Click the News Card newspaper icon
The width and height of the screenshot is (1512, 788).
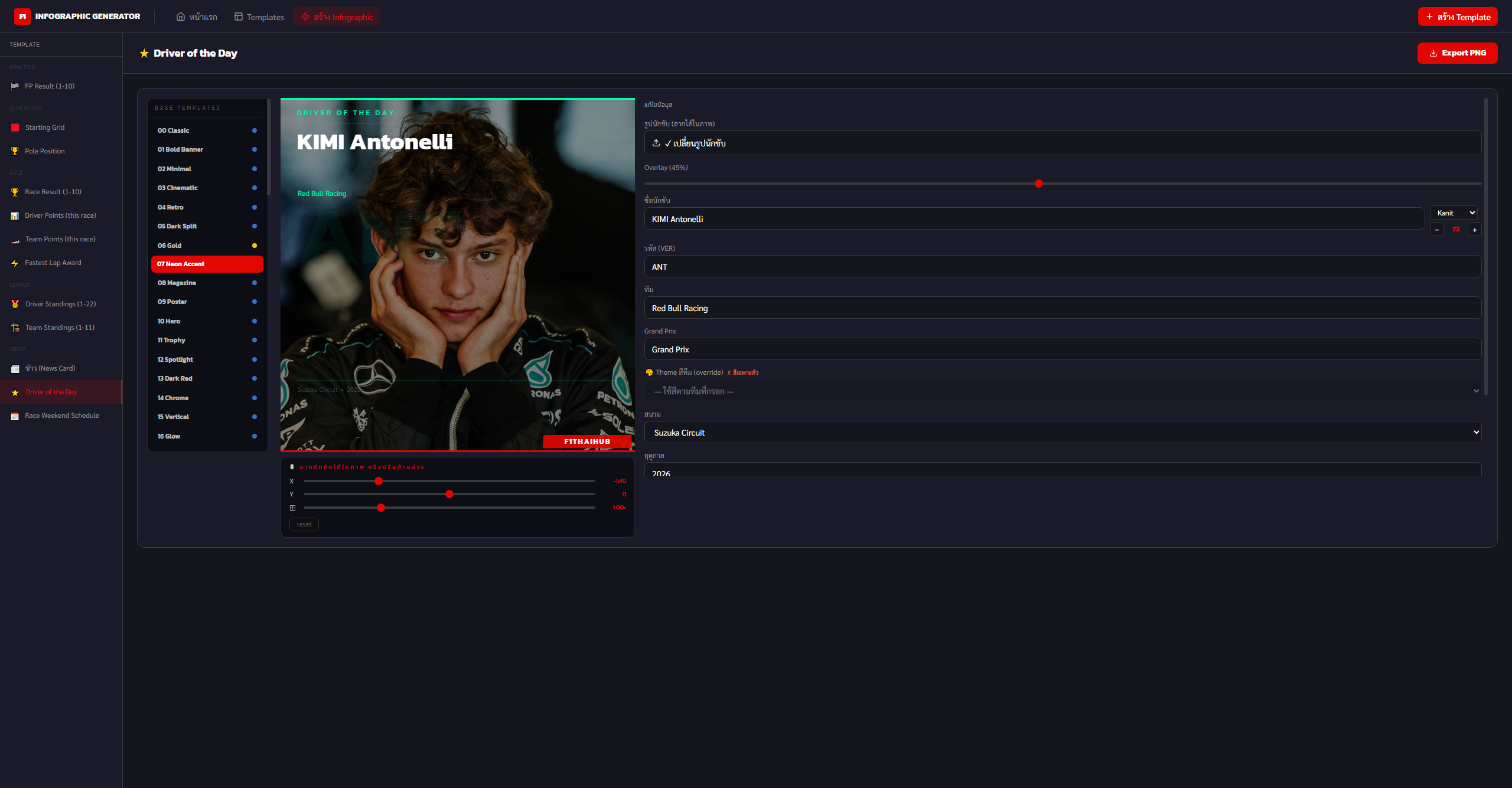[x=15, y=369]
